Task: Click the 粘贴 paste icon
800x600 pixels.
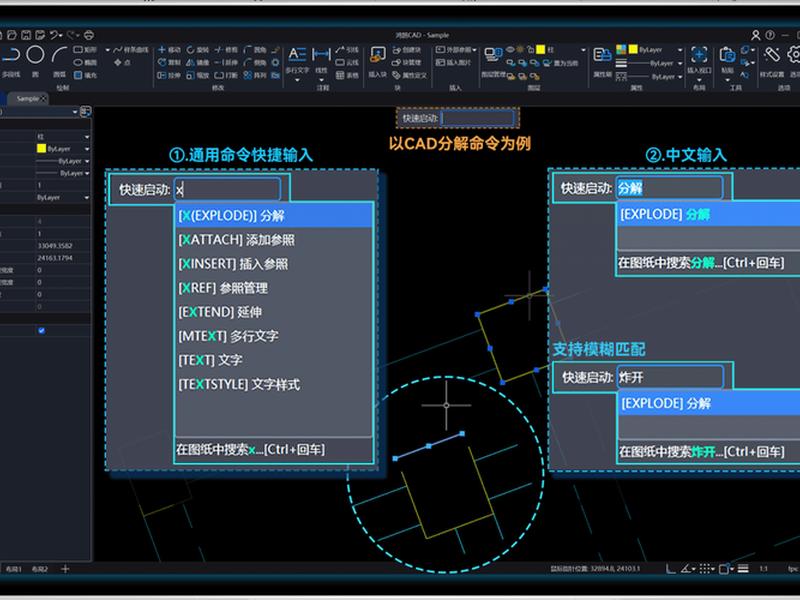Action: pos(727,54)
